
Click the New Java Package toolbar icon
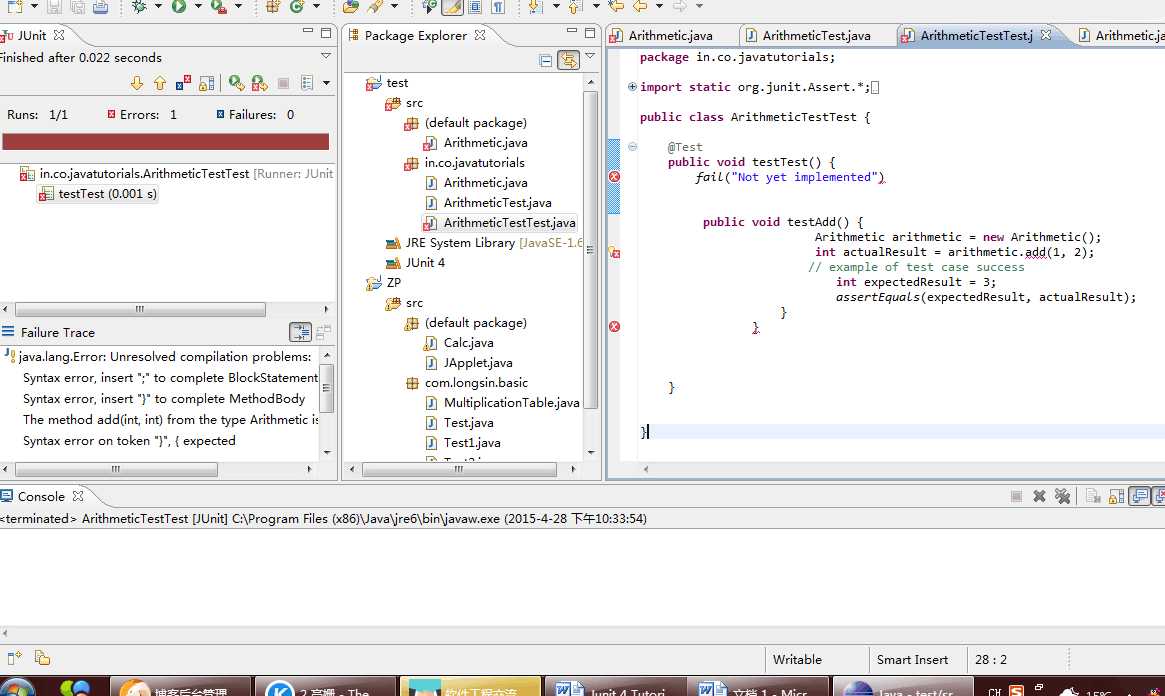click(x=273, y=7)
